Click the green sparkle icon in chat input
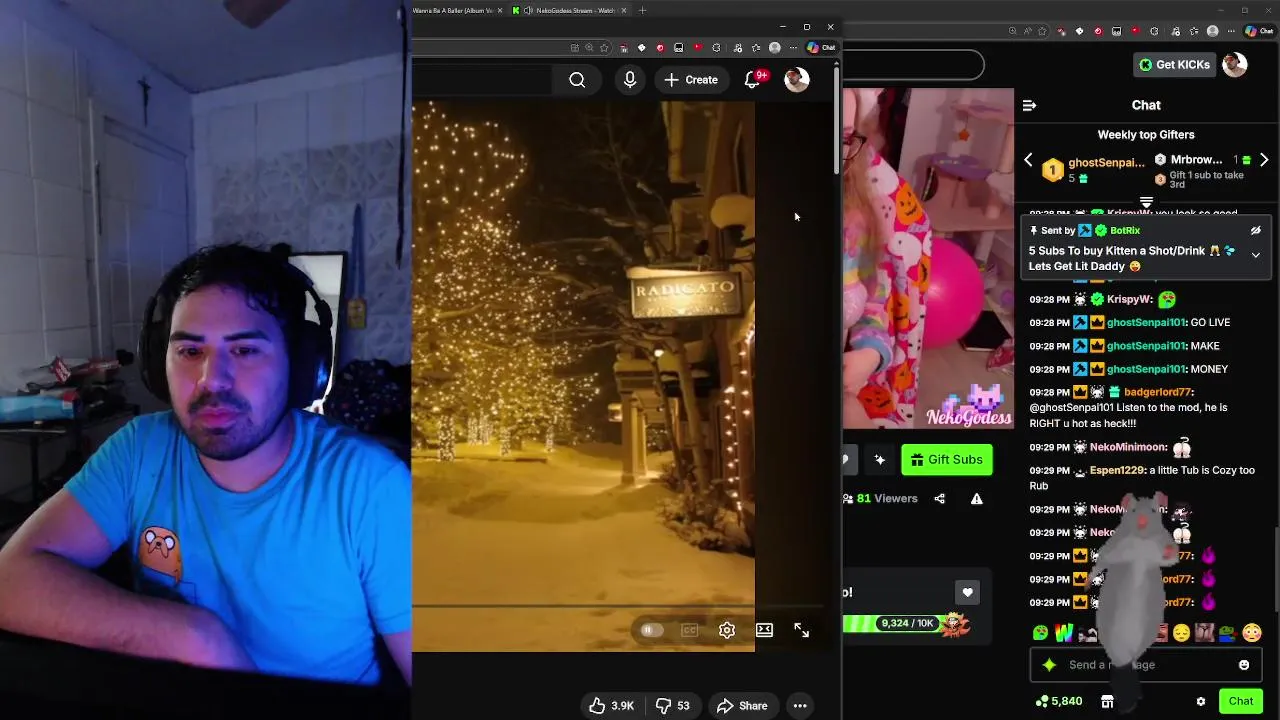Viewport: 1280px width, 720px height. 1049,664
